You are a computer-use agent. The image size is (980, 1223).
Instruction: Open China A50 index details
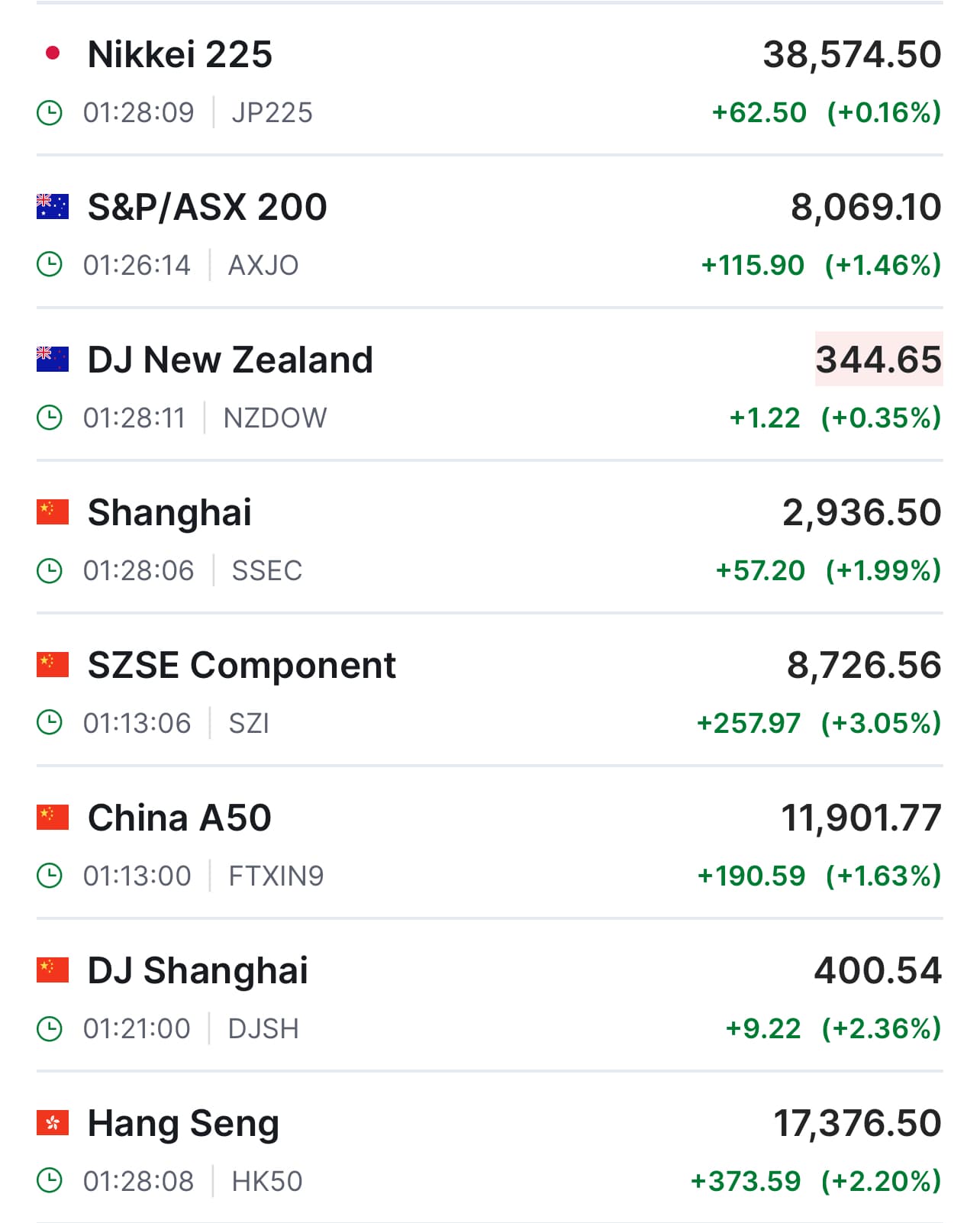click(179, 818)
